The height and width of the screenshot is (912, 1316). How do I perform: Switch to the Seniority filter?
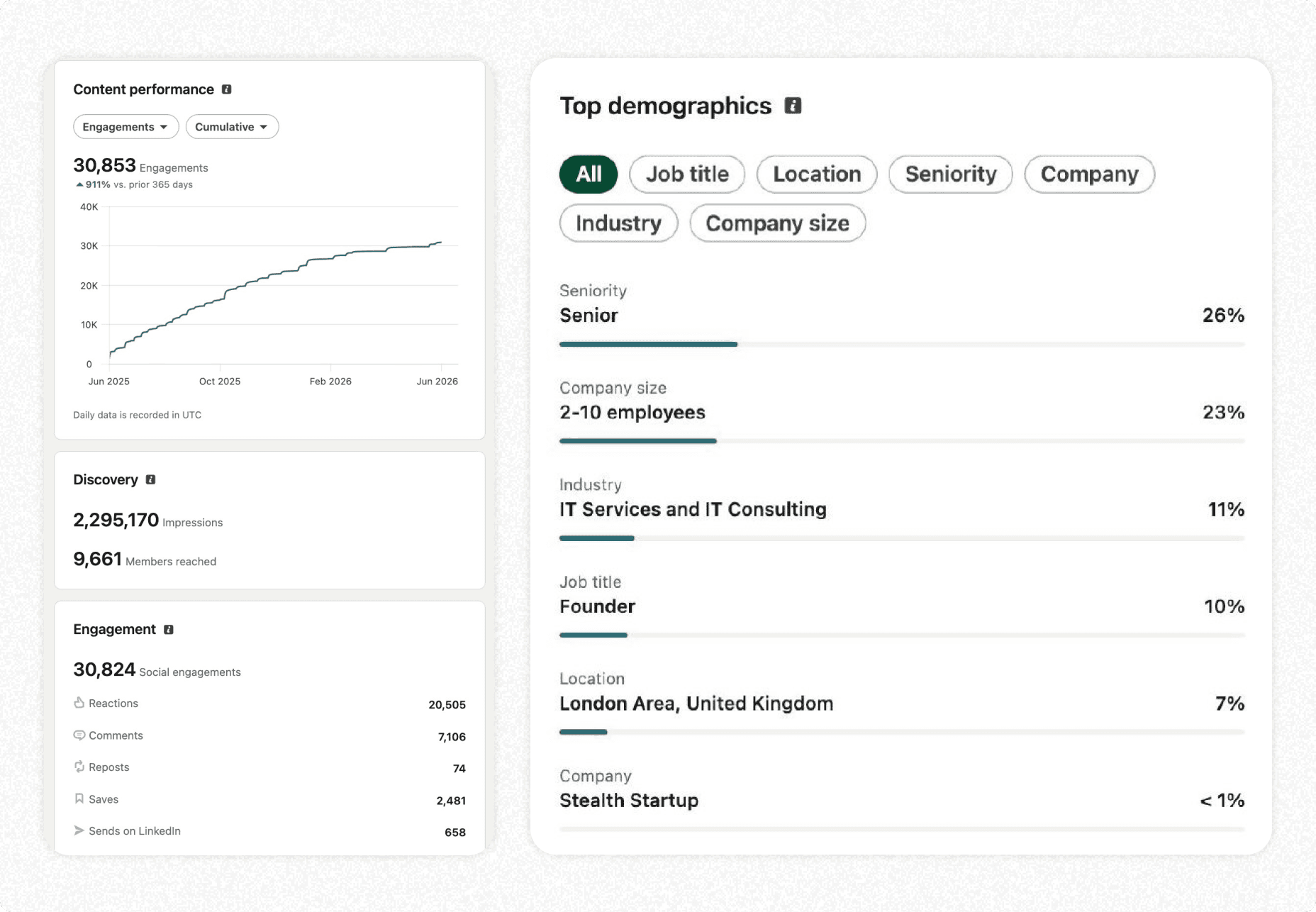[951, 174]
